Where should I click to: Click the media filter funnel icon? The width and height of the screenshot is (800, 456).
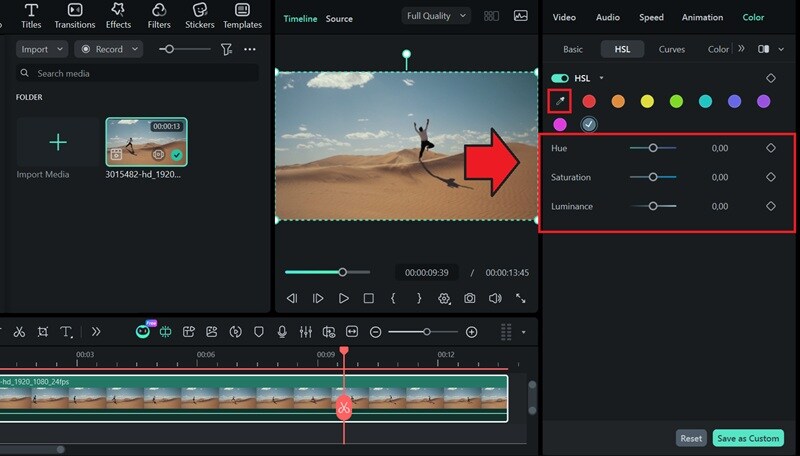coord(226,49)
